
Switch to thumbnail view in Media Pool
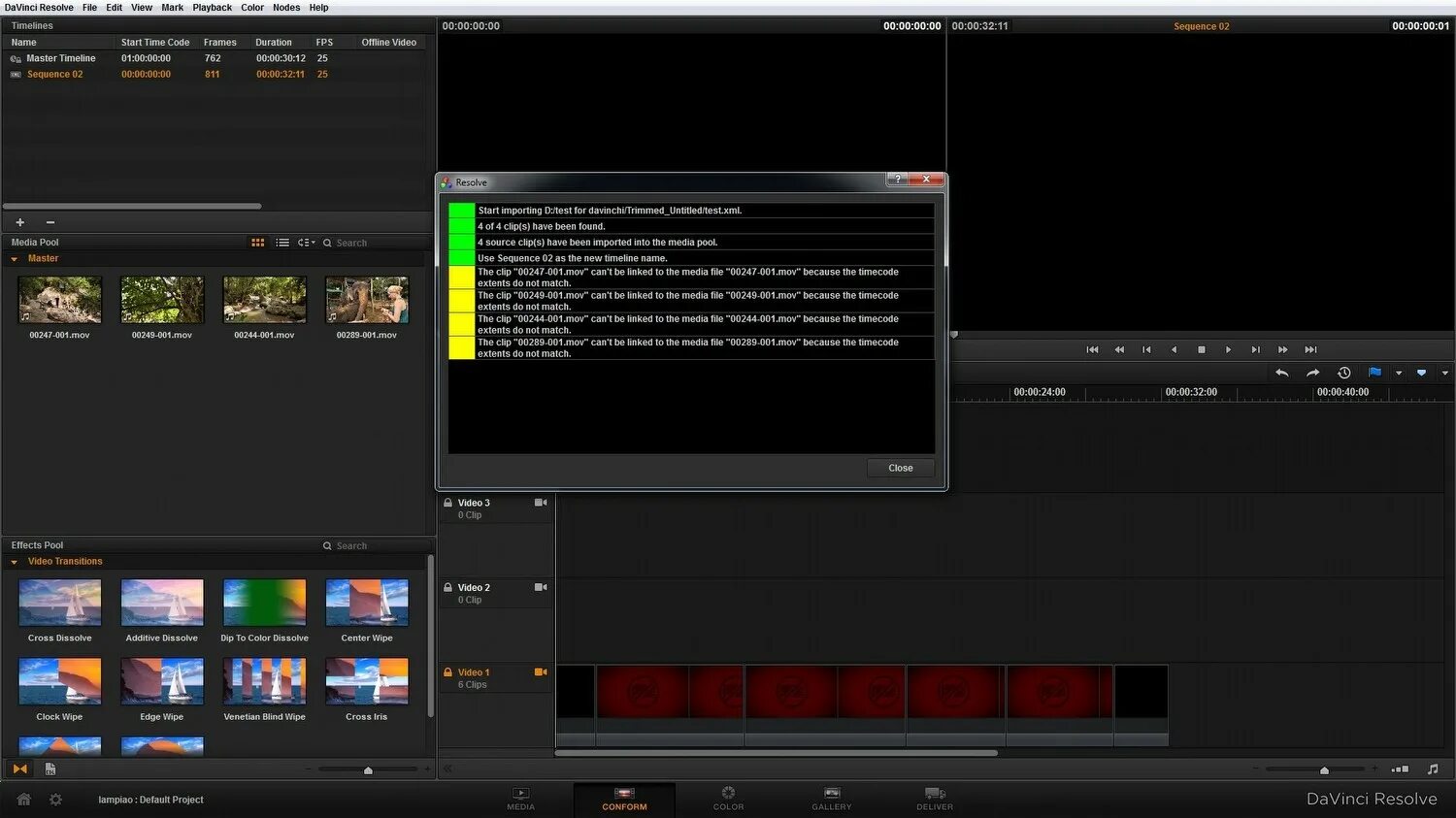257,242
